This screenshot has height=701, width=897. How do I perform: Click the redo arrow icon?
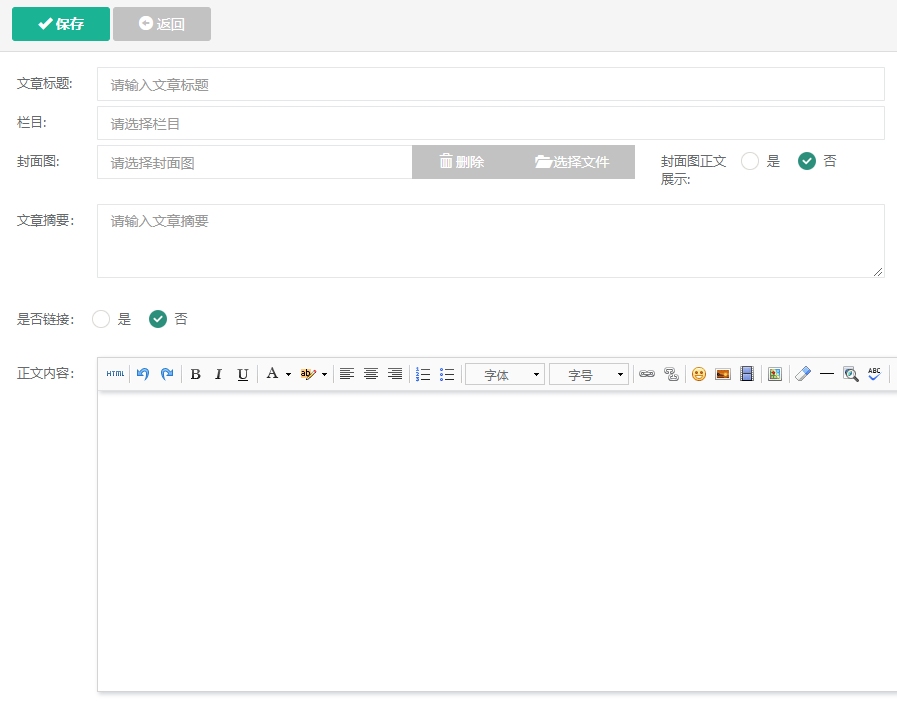click(x=167, y=374)
